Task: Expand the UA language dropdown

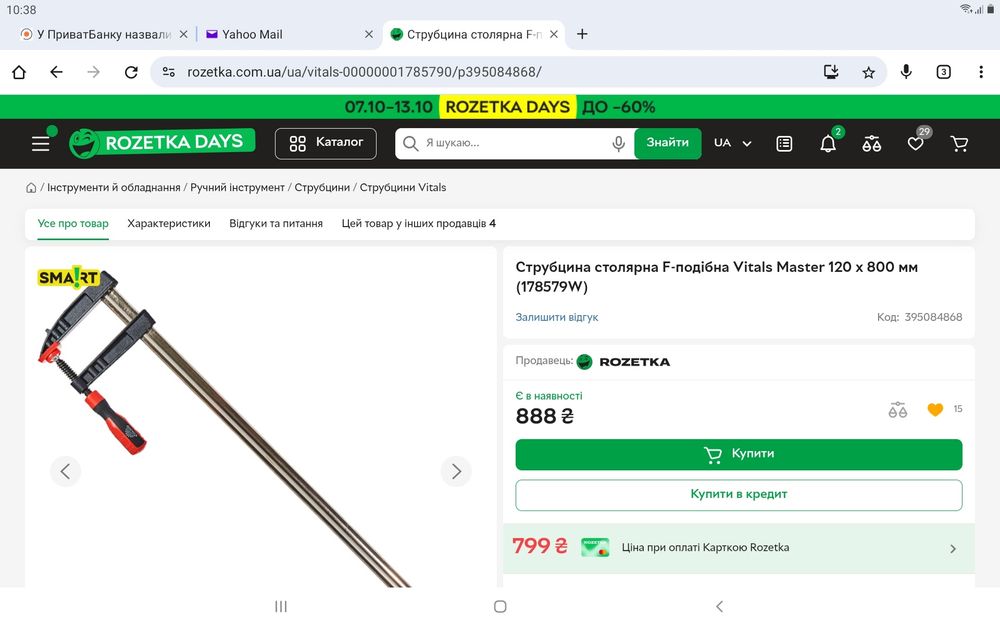Action: (x=732, y=143)
